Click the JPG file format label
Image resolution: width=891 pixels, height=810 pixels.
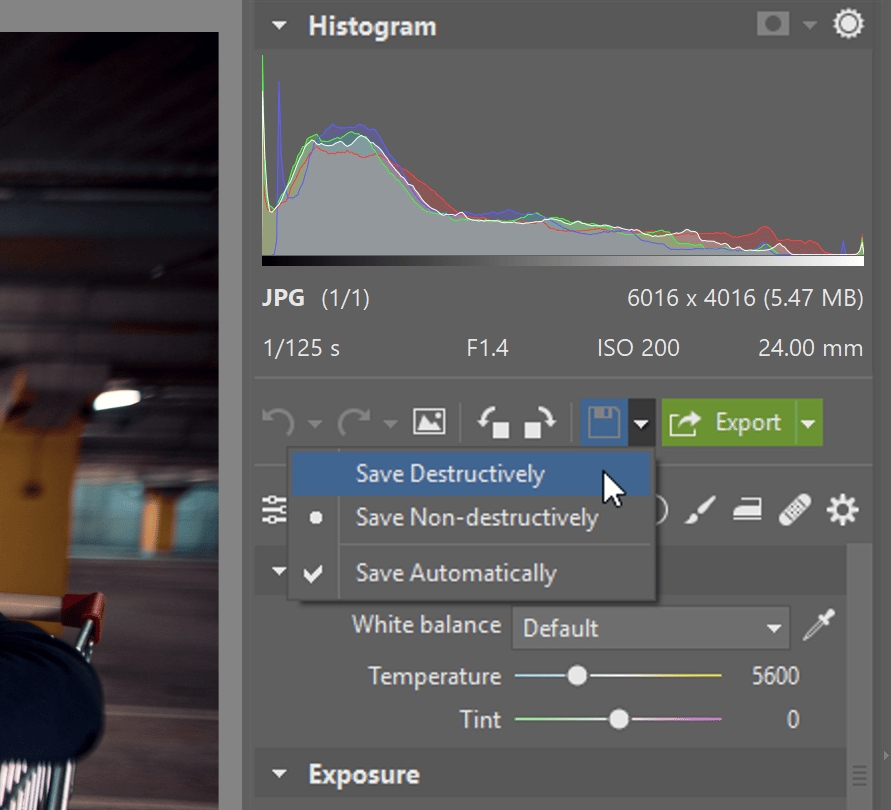(283, 298)
